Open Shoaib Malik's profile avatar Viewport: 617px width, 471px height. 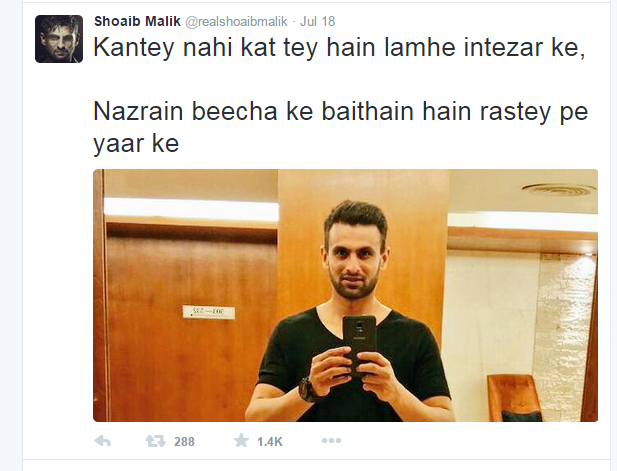(59, 39)
